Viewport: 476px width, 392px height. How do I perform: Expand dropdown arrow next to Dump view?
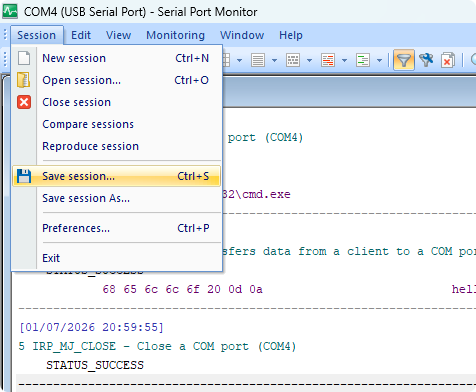pos(309,60)
